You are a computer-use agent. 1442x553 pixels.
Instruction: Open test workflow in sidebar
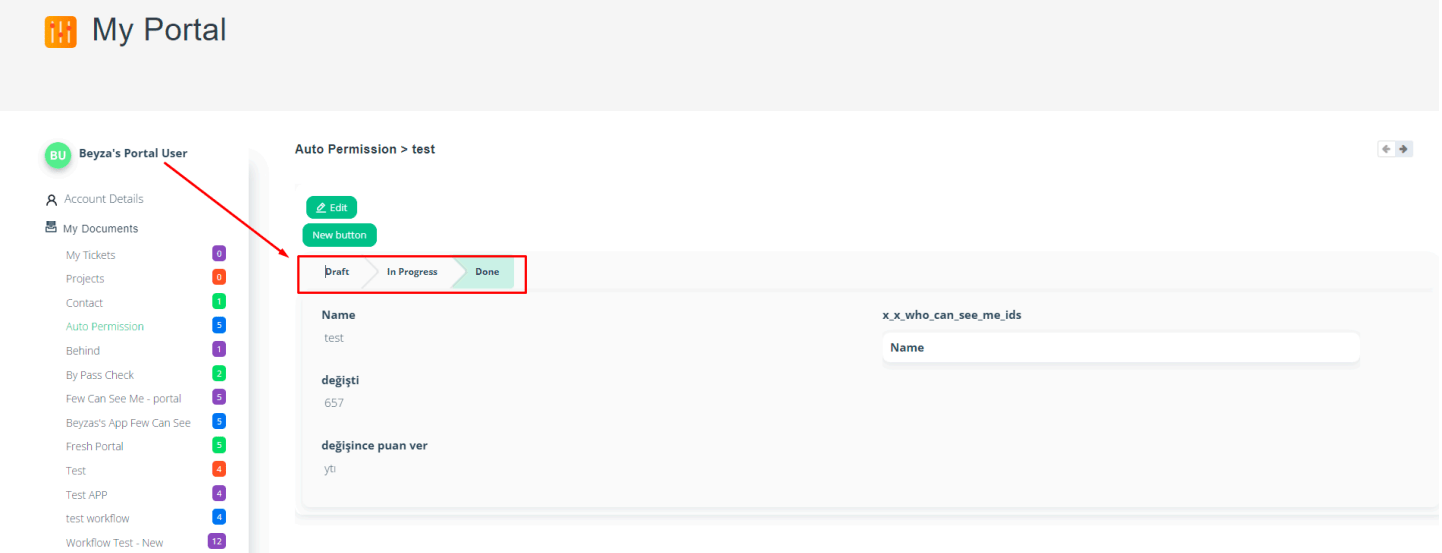point(98,519)
